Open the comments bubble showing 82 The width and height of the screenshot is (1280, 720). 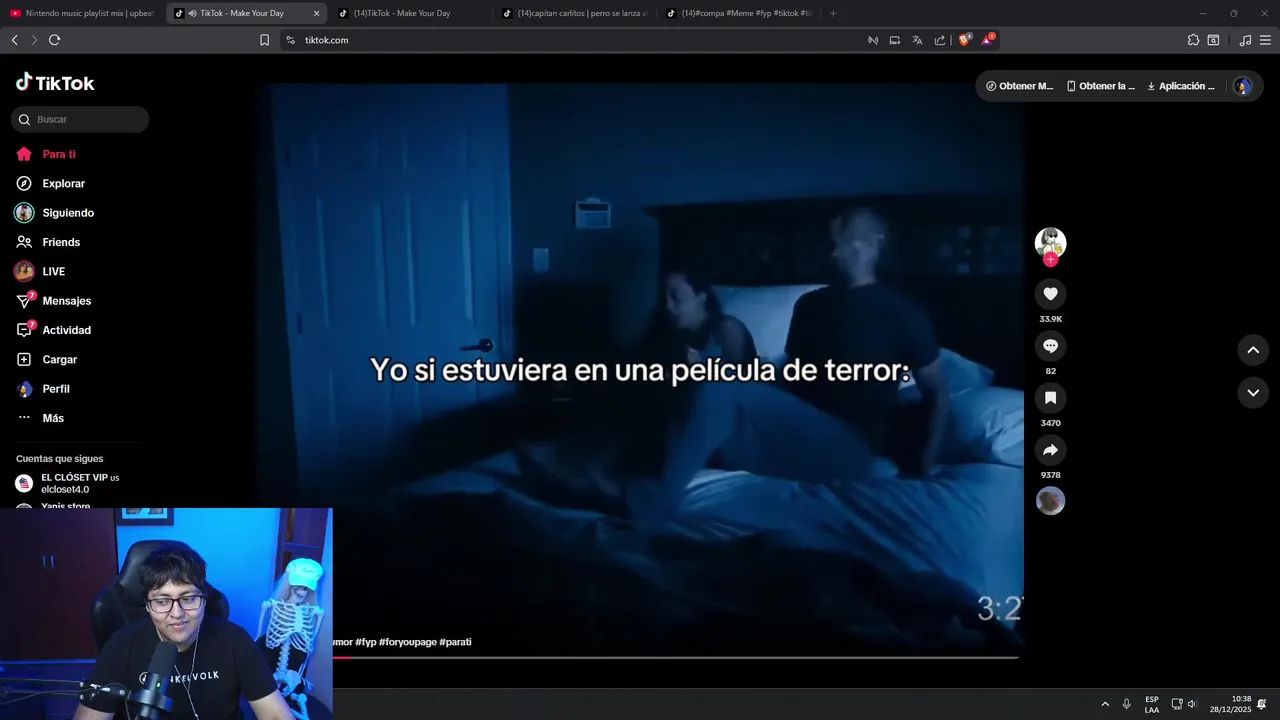pyautogui.click(x=1050, y=346)
